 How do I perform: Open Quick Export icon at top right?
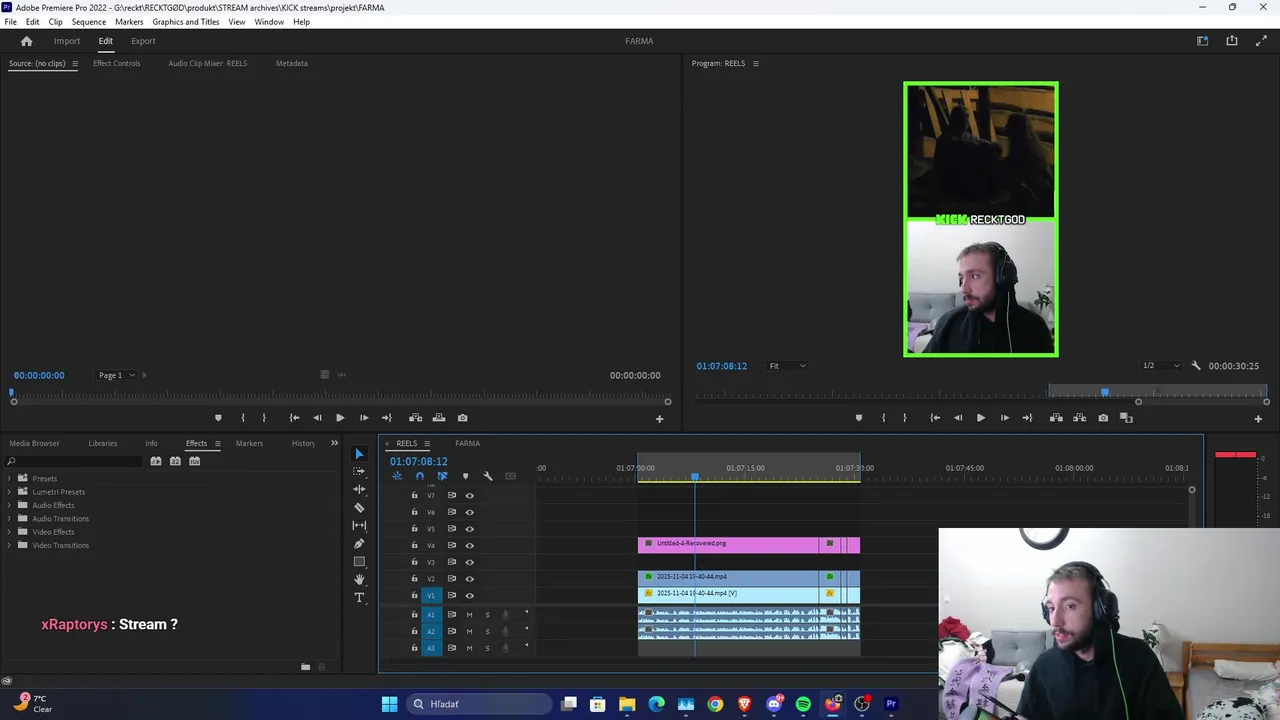click(1232, 41)
